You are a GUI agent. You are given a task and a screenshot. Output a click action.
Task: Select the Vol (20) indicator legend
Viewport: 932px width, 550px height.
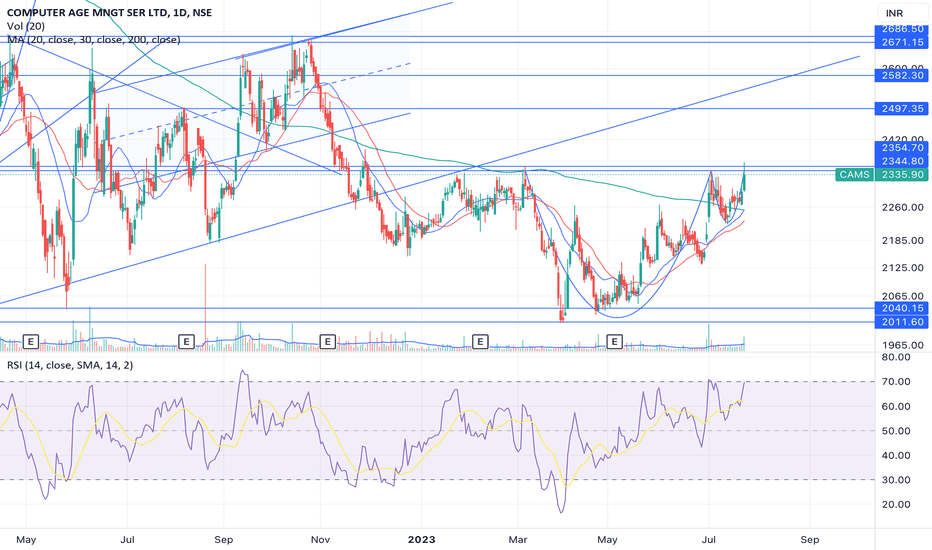(x=26, y=26)
